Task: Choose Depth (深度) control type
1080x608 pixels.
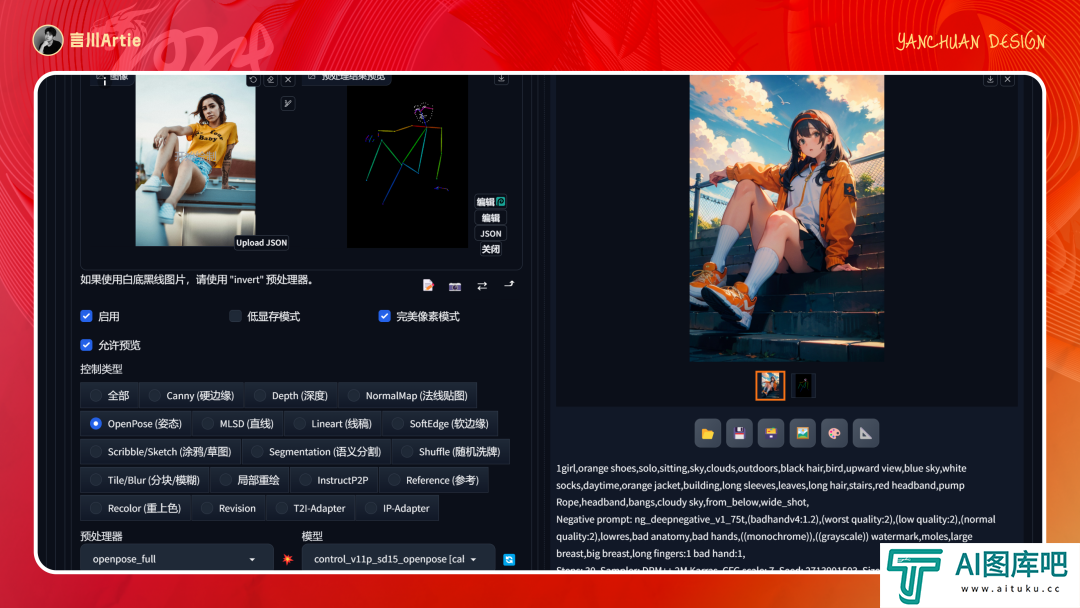Action: click(291, 395)
